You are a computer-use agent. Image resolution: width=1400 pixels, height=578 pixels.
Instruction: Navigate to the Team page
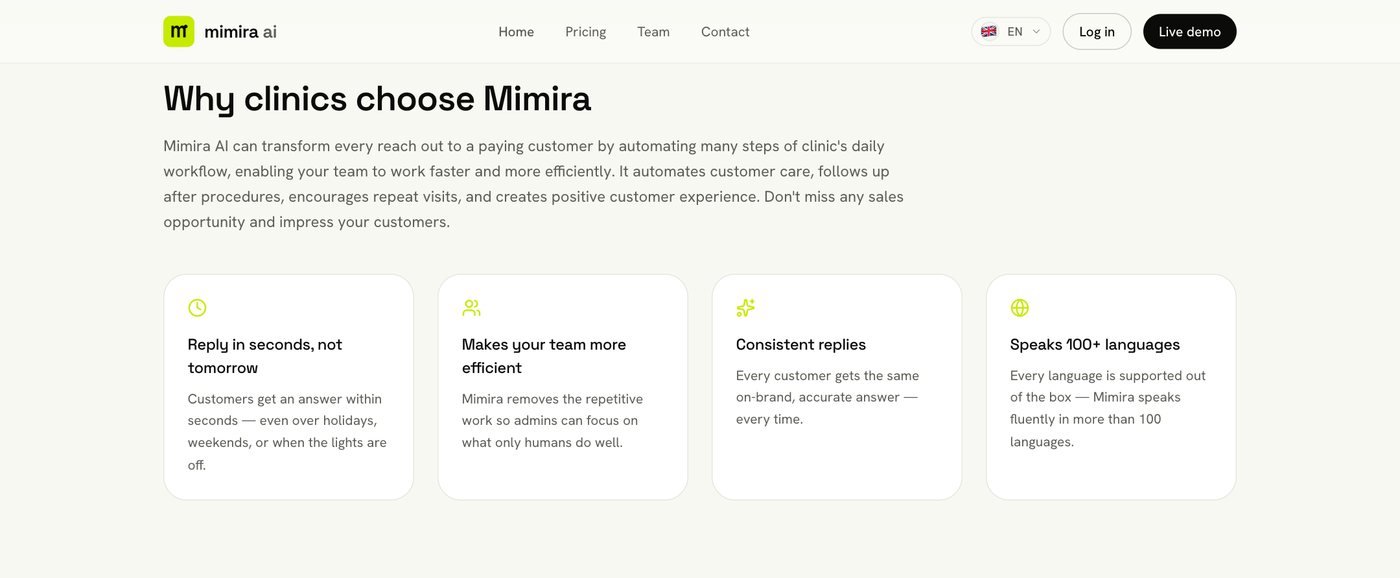click(653, 32)
